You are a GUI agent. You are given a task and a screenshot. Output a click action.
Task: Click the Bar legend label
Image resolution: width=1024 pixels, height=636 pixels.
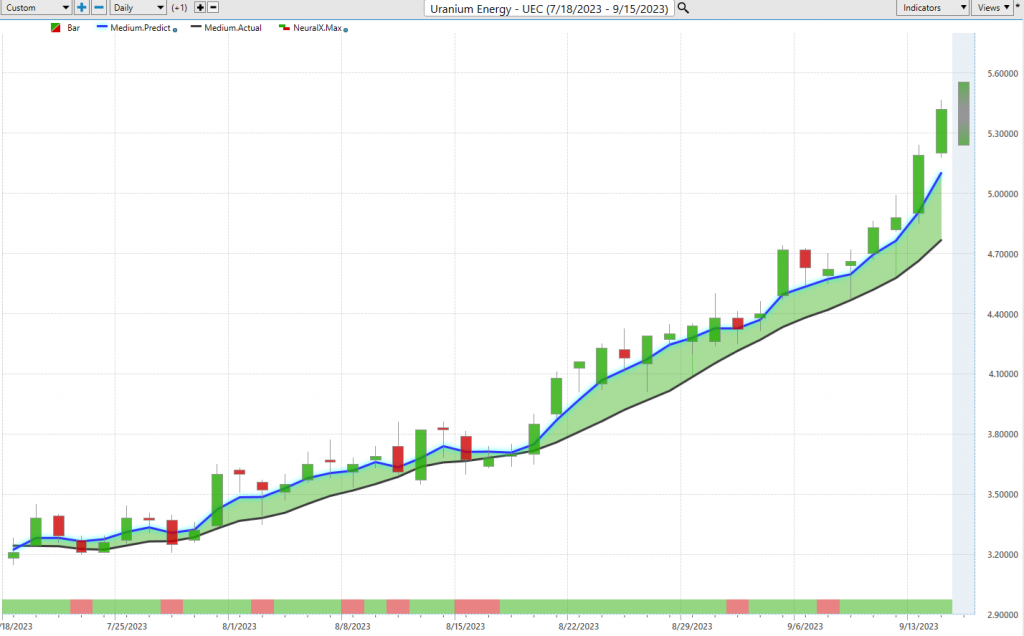73,28
